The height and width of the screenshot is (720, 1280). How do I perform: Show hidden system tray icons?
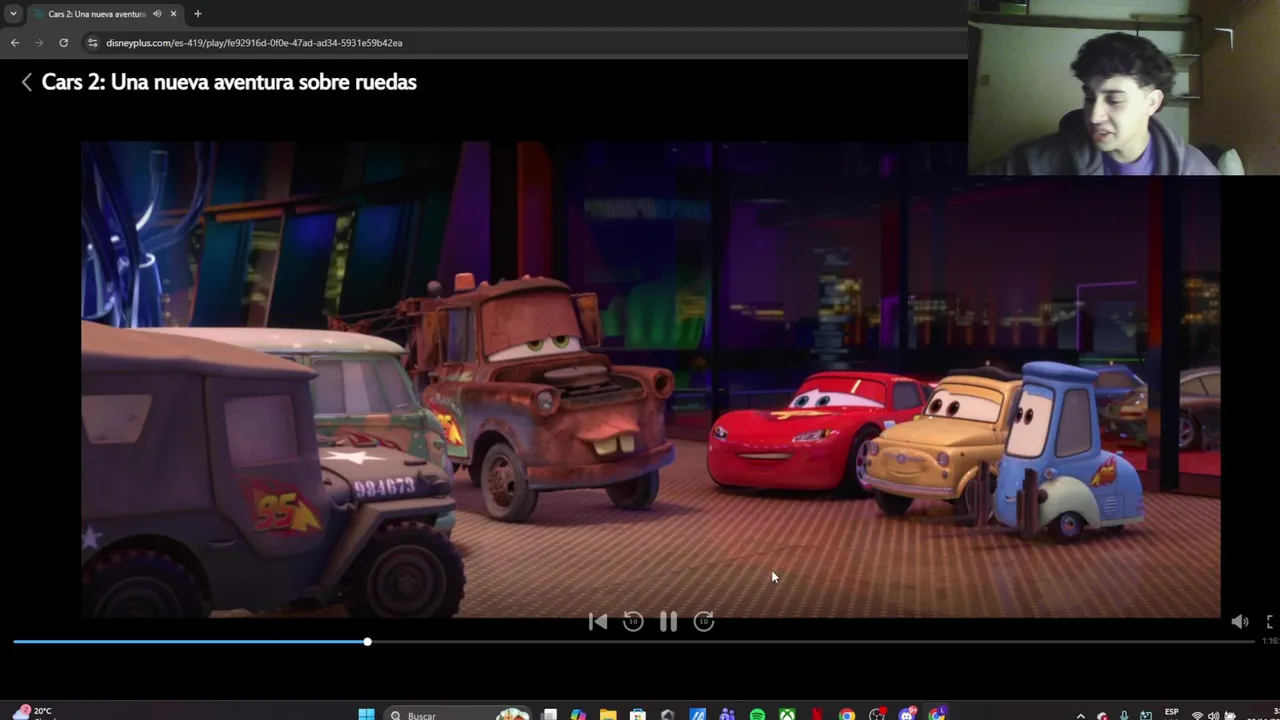point(1080,716)
